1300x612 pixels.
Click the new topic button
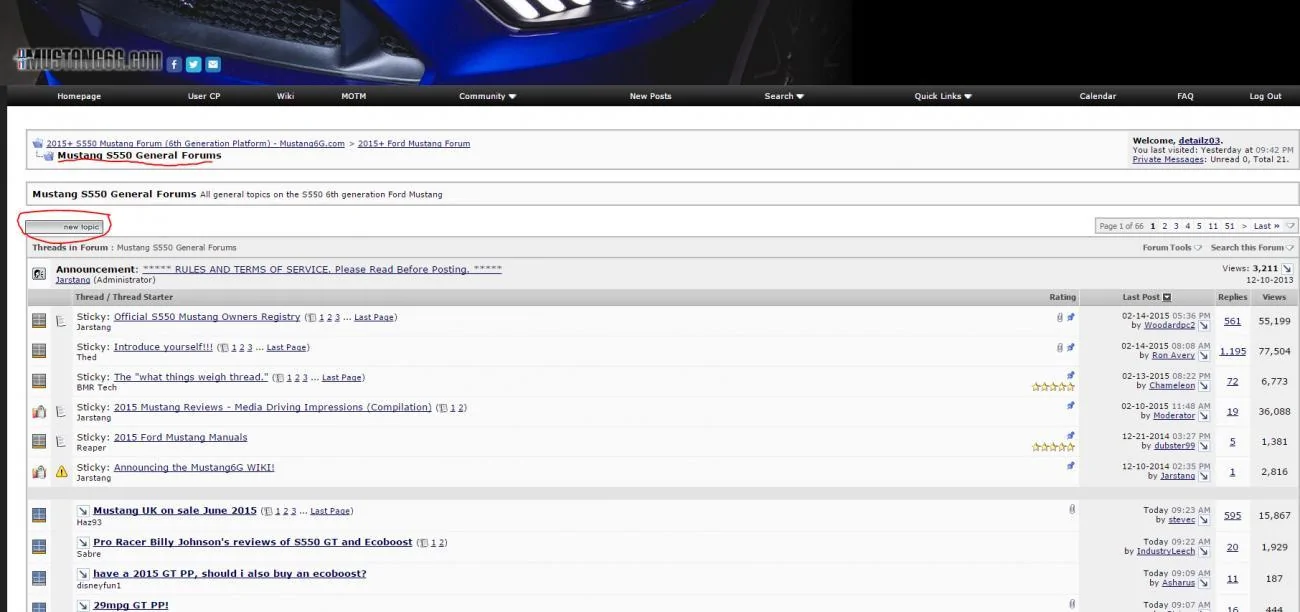point(64,226)
